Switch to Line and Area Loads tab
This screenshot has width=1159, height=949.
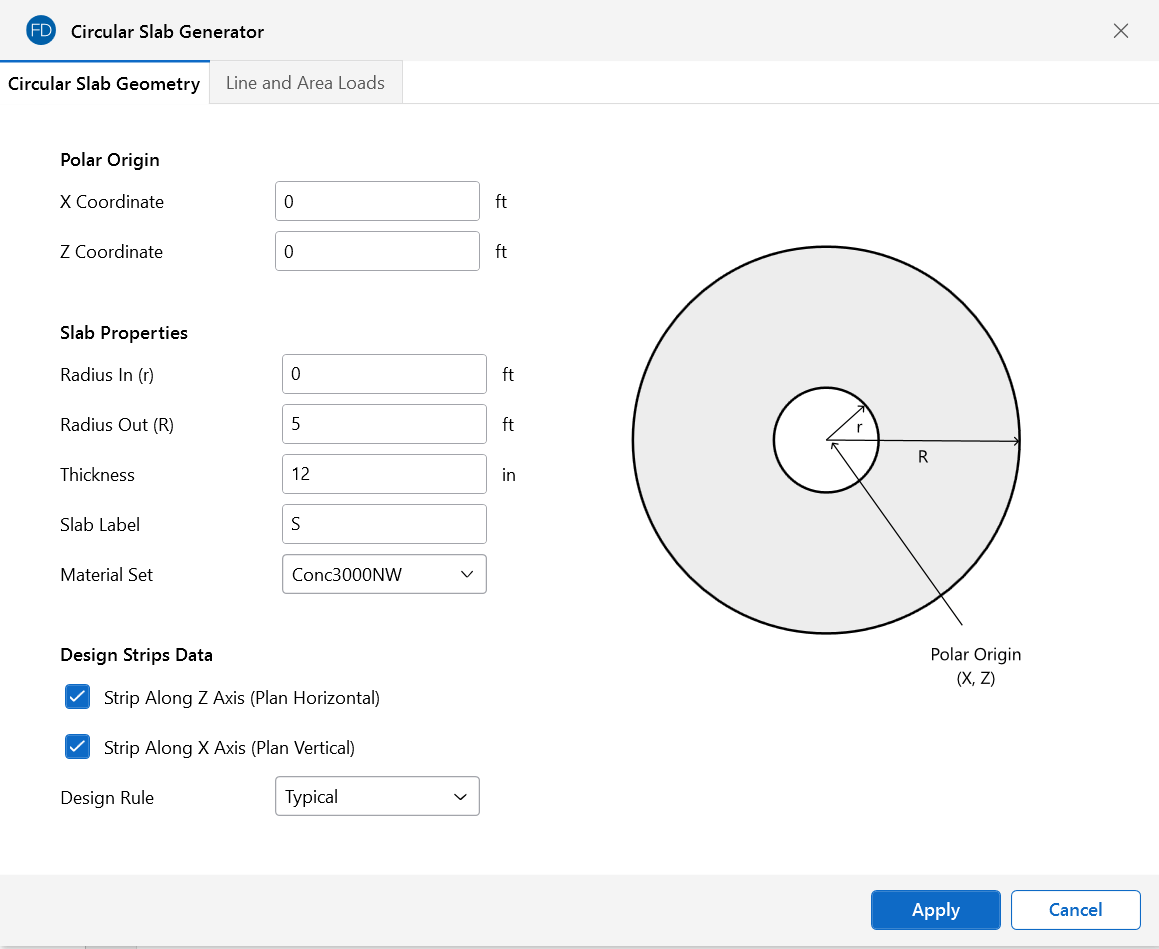point(305,83)
